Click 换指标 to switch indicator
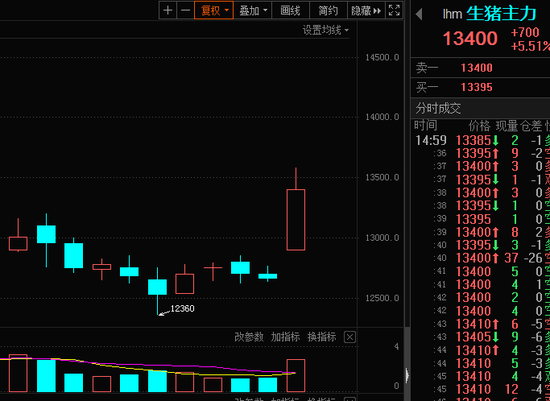This screenshot has width=550, height=401. [322, 337]
